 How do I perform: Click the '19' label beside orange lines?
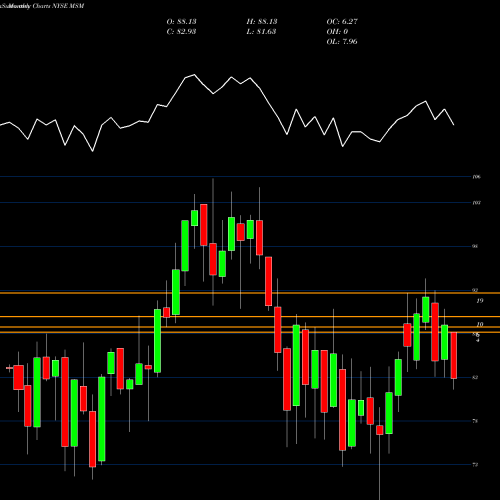[x=480, y=301]
